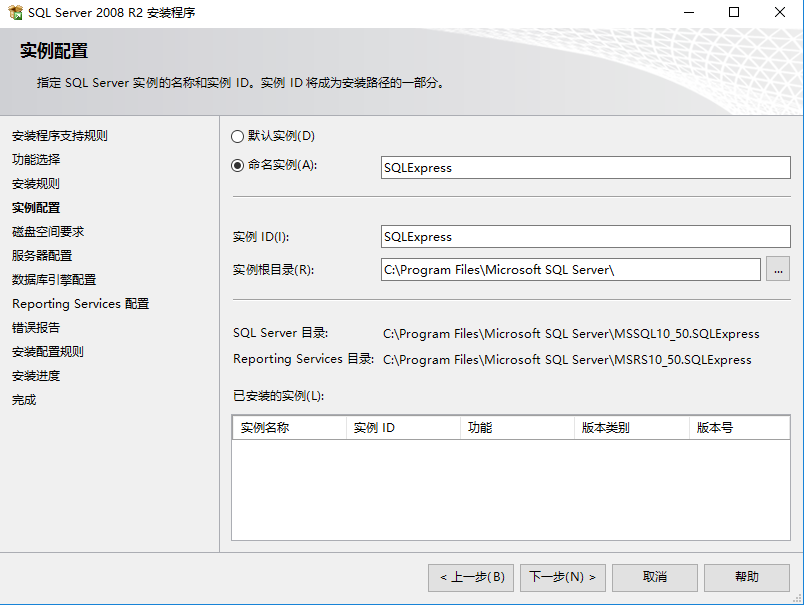Open the browse (...) button for root directory

tap(778, 270)
